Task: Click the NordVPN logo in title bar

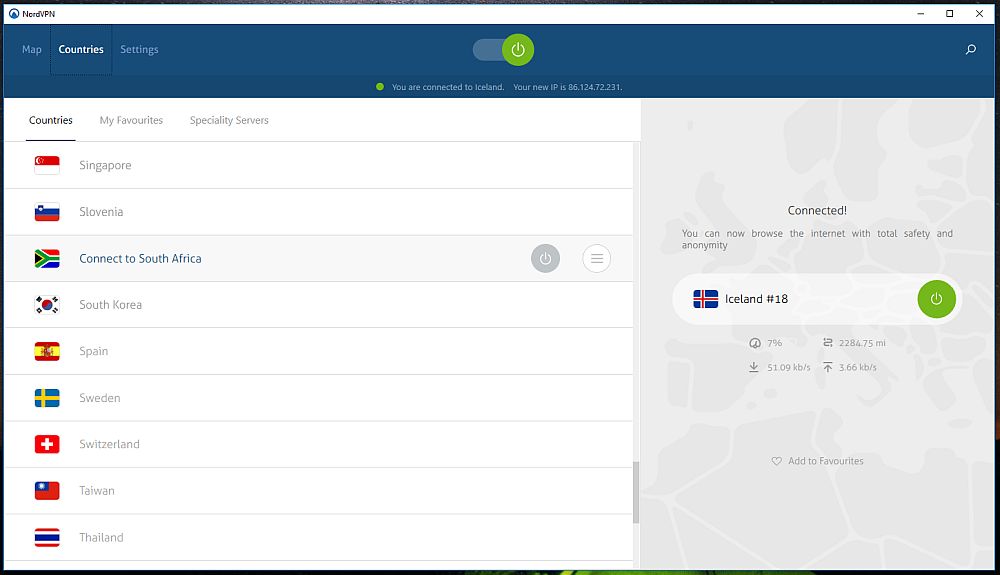Action: (x=14, y=13)
